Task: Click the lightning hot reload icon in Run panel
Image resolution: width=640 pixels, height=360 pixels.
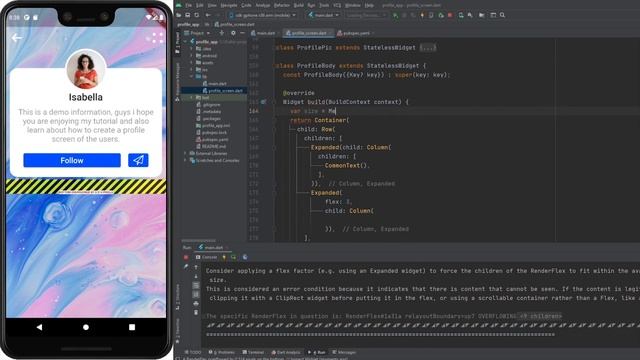Action: (224, 257)
